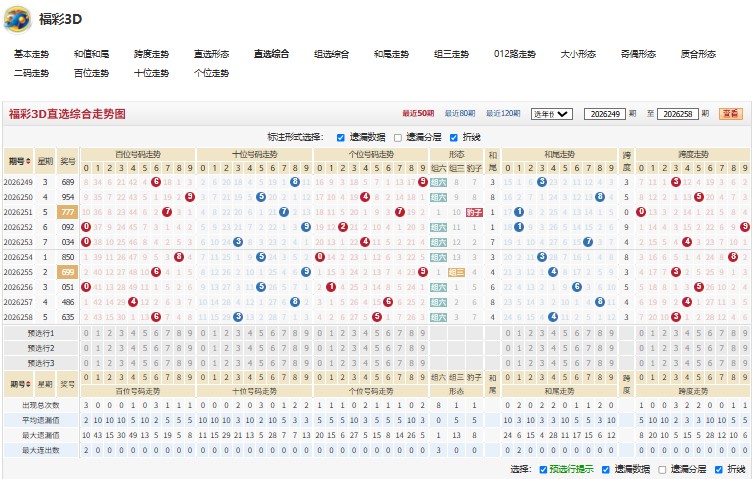Screen dimensions: 753x479
Task: Click highlighted prize number 777
Action: [x=68, y=212]
